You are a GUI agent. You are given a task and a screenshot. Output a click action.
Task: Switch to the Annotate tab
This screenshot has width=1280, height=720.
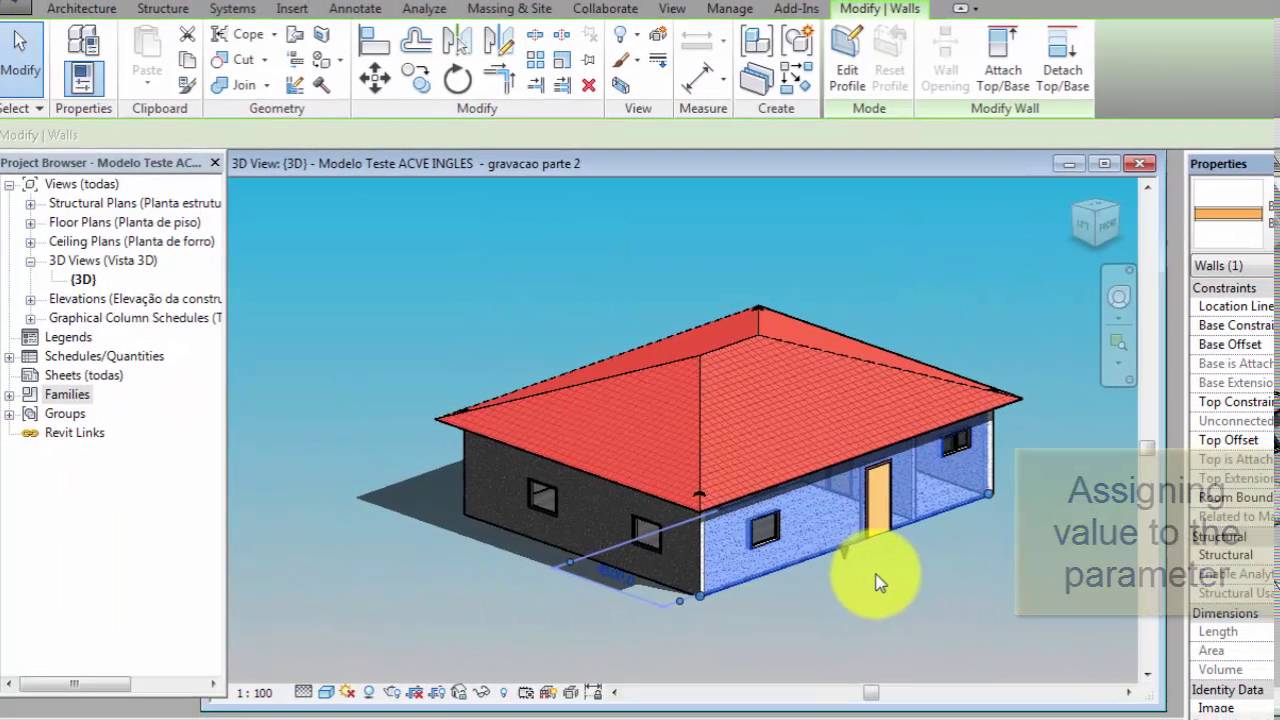point(355,8)
